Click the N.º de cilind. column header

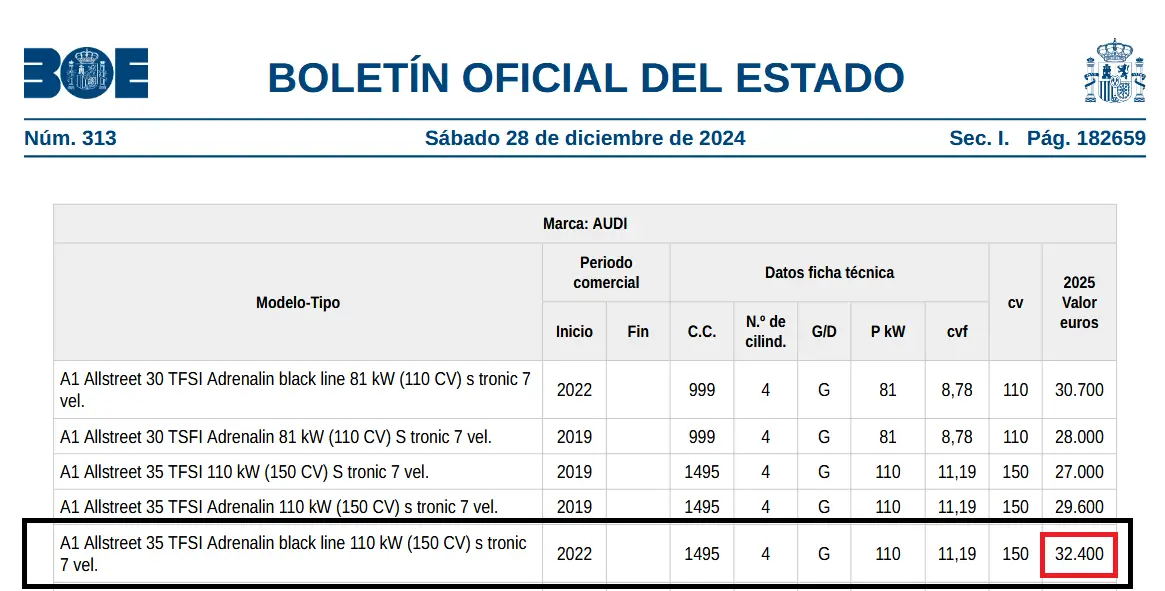[765, 331]
